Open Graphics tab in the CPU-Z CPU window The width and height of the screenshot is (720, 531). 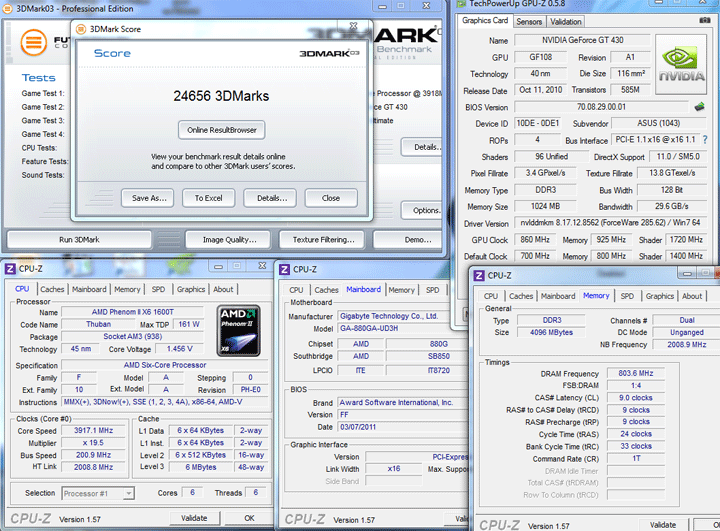click(191, 289)
